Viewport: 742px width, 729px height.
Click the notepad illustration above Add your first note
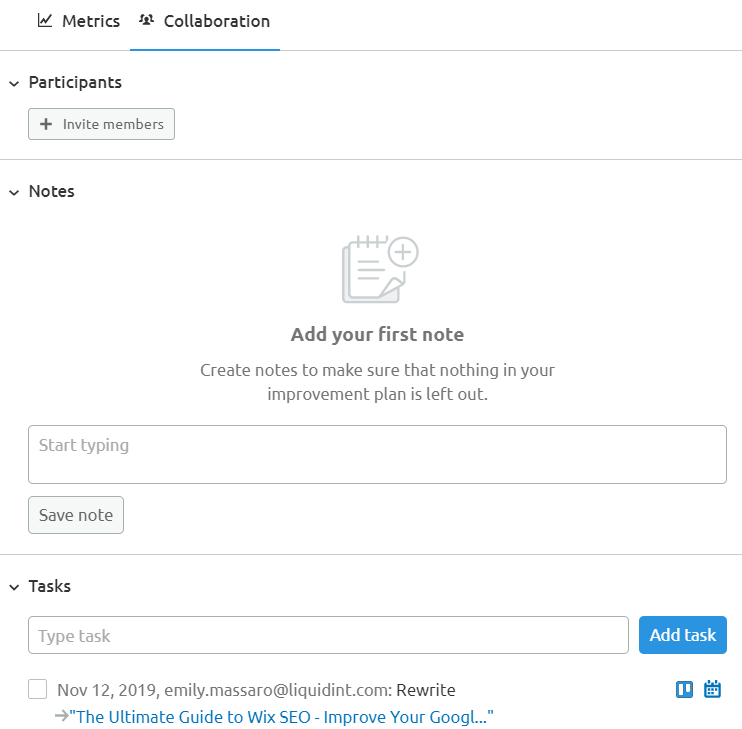[380, 269]
